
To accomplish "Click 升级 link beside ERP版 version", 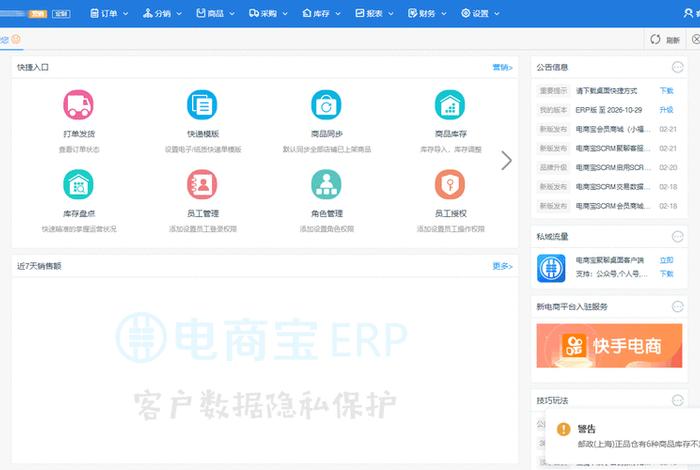I will coord(667,110).
